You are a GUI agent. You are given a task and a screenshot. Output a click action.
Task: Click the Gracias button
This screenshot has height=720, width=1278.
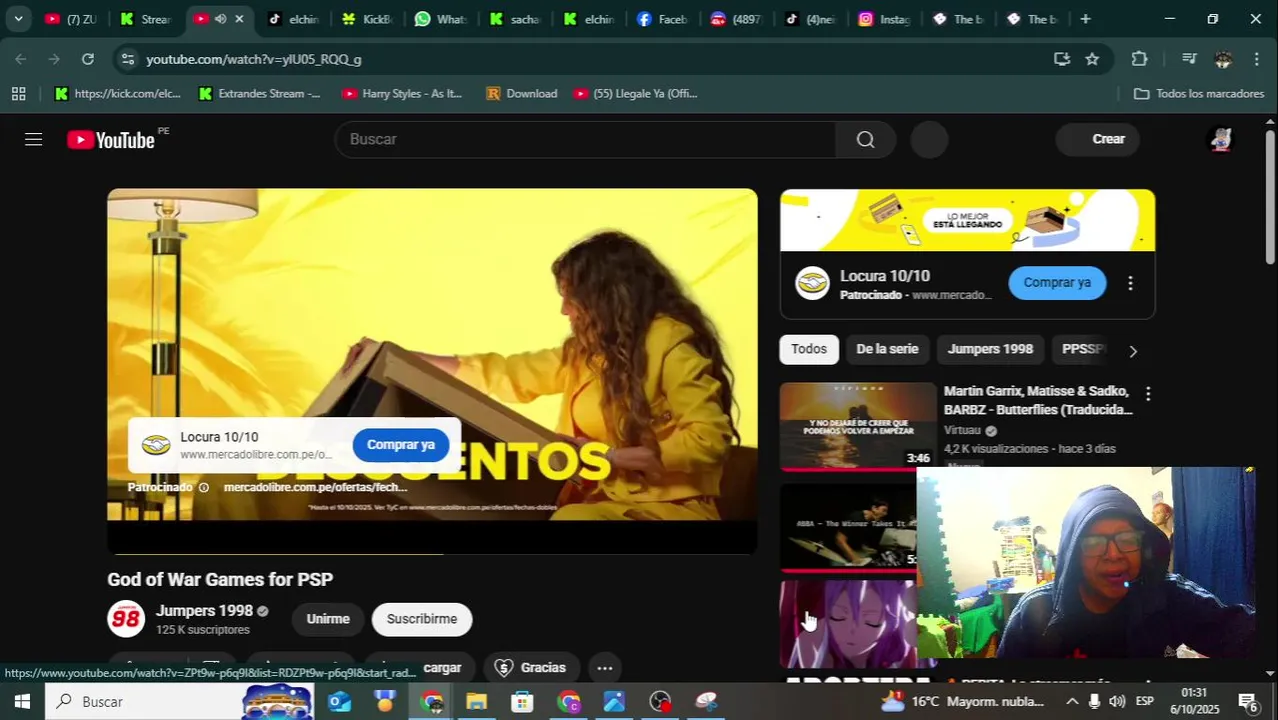pyautogui.click(x=532, y=668)
